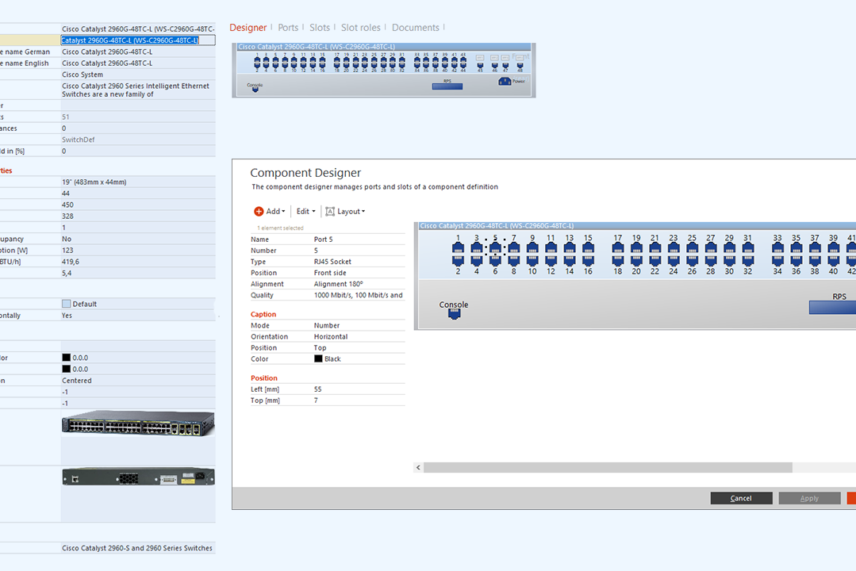Open the Add dropdown menu

pyautogui.click(x=269, y=212)
